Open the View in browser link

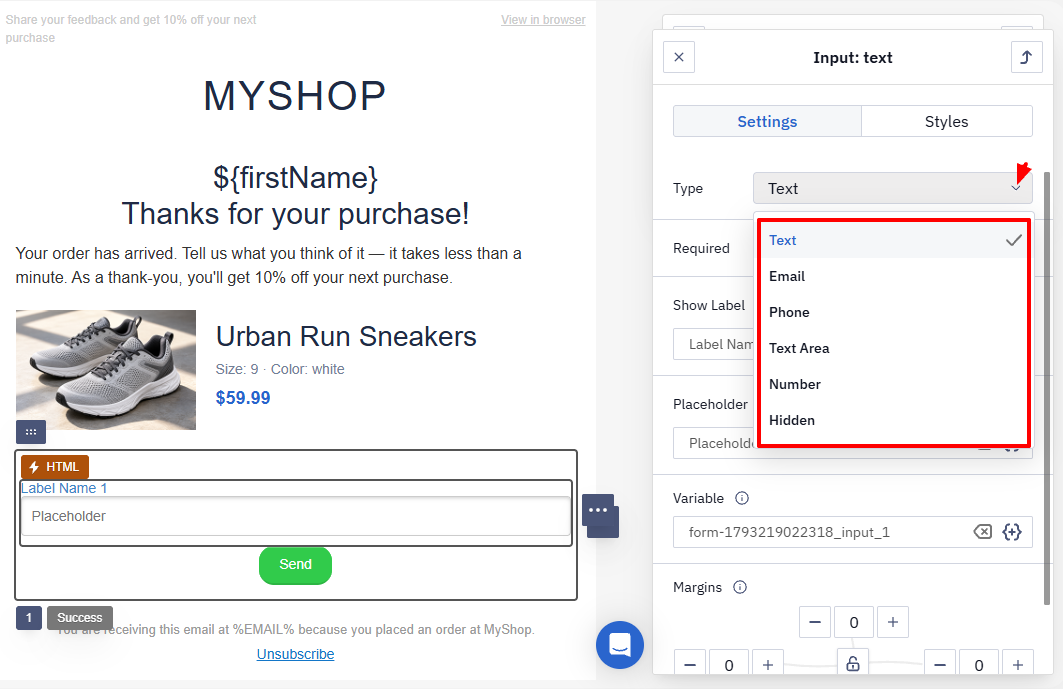[x=543, y=20]
